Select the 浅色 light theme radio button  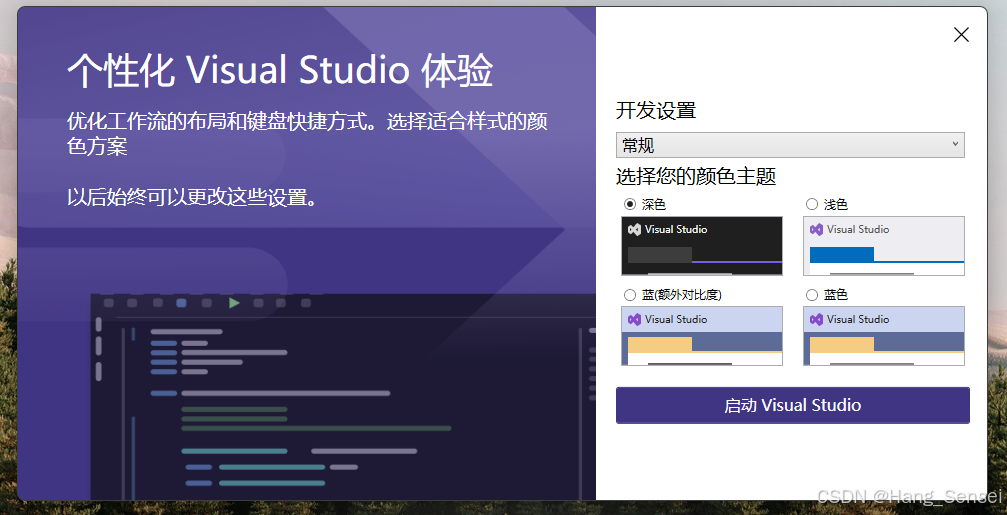click(x=812, y=204)
